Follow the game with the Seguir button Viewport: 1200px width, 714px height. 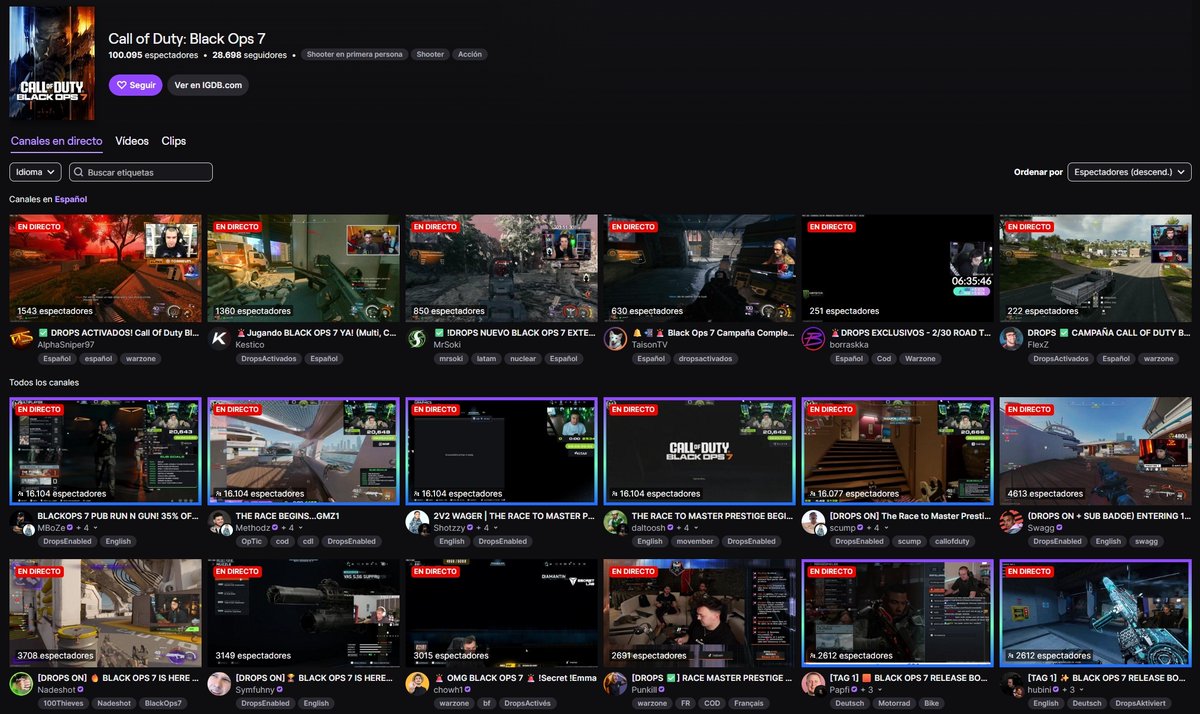[135, 85]
